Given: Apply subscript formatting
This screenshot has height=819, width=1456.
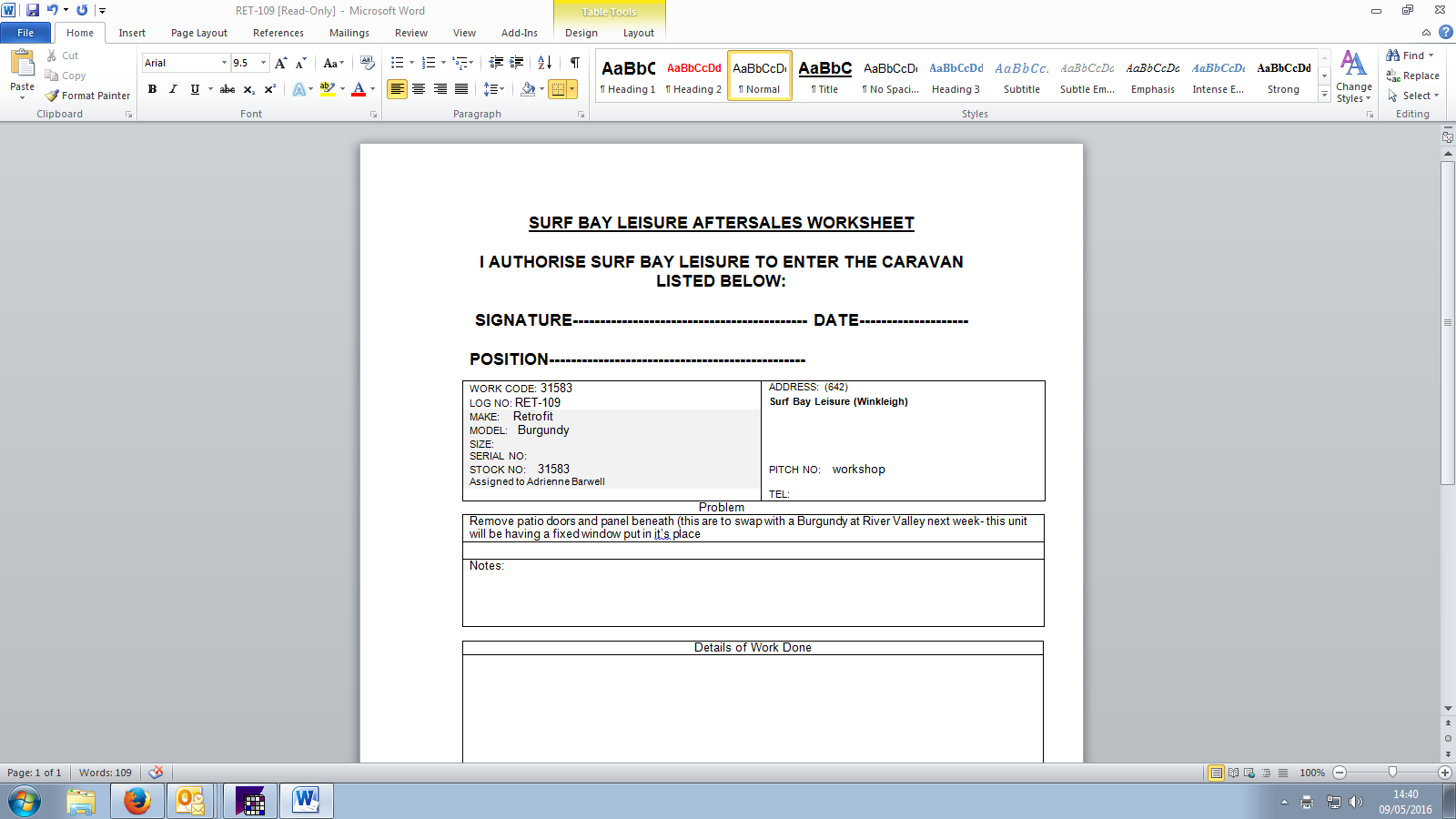Looking at the screenshot, I should (x=249, y=89).
